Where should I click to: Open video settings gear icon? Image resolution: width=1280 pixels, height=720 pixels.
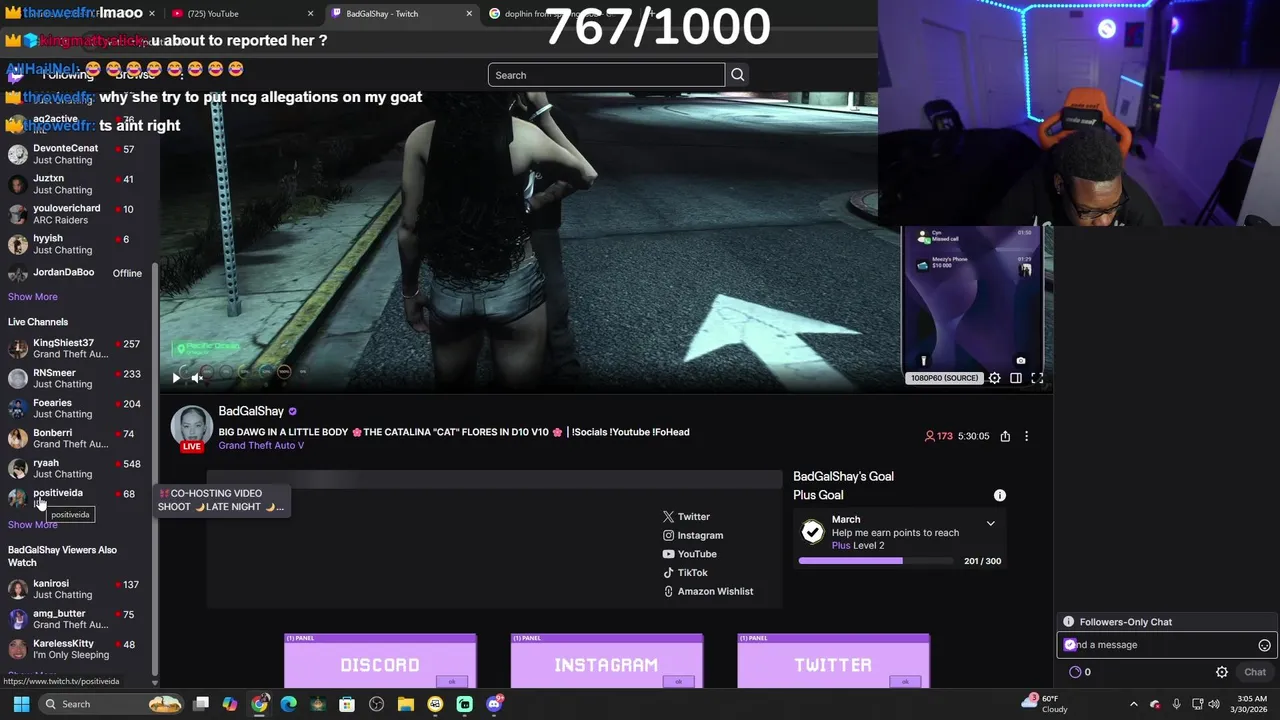[x=994, y=378]
